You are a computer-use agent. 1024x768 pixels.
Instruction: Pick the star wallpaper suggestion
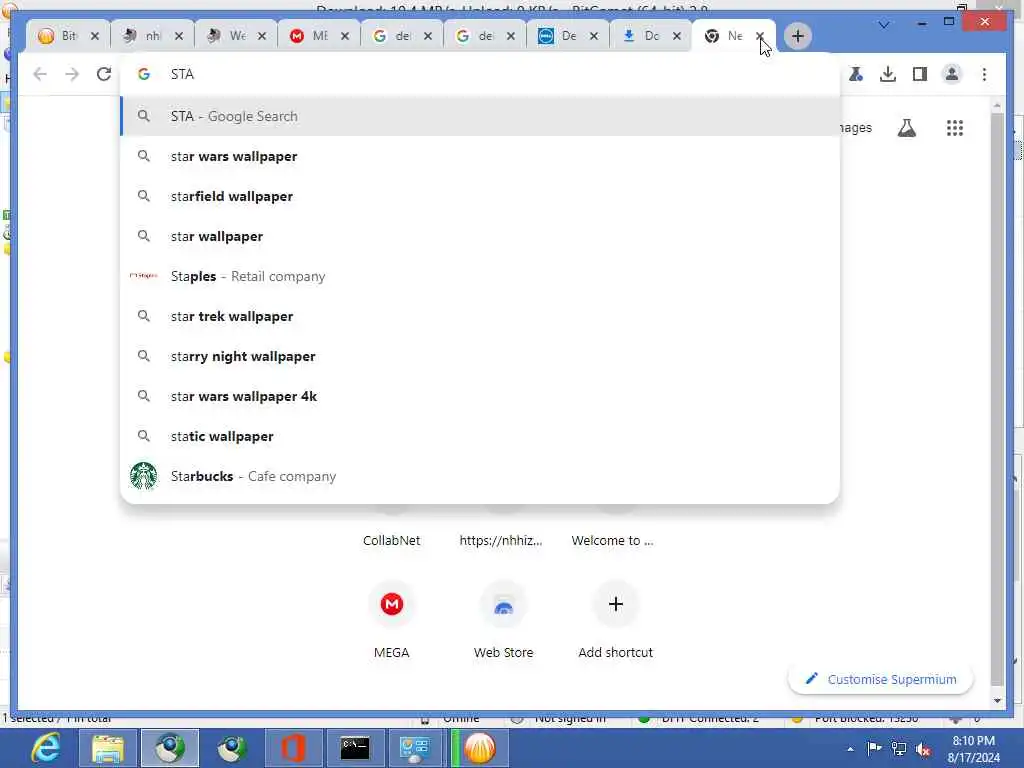(x=480, y=236)
